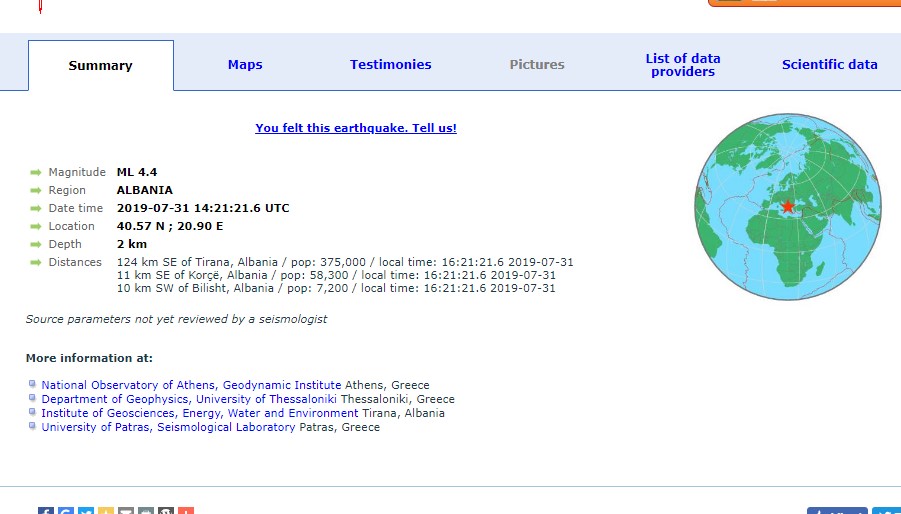Click the Facebook share icon at bottom

(x=45, y=511)
